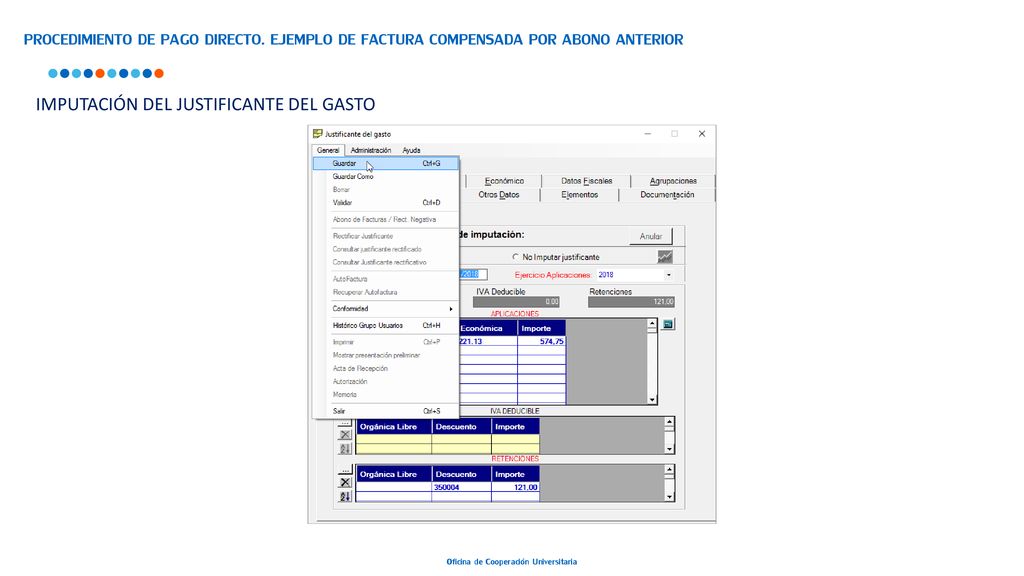1024x576 pixels.
Task: Open the Administración menu
Action: pyautogui.click(x=370, y=150)
